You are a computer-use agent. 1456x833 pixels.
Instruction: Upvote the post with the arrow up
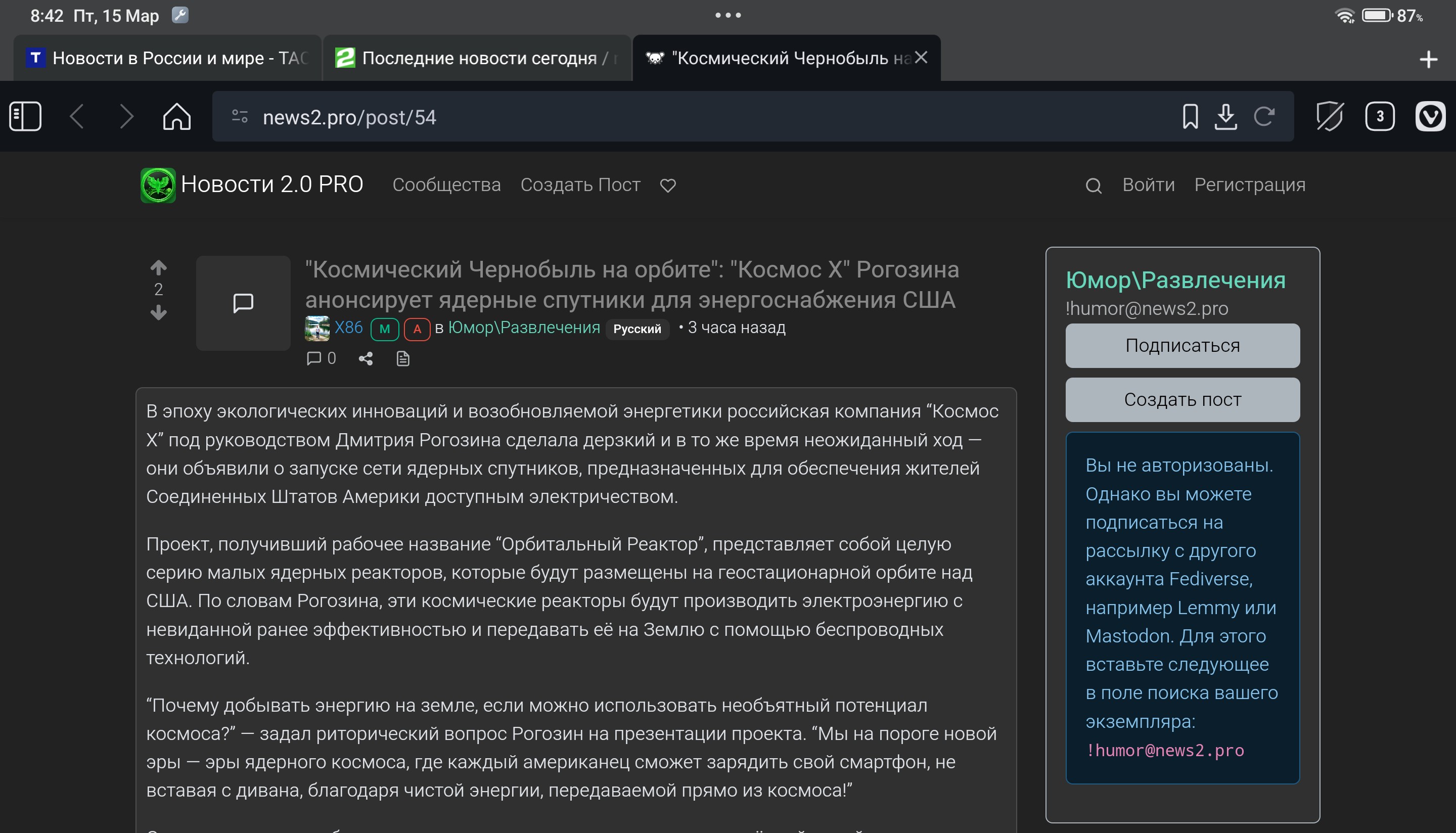click(158, 267)
